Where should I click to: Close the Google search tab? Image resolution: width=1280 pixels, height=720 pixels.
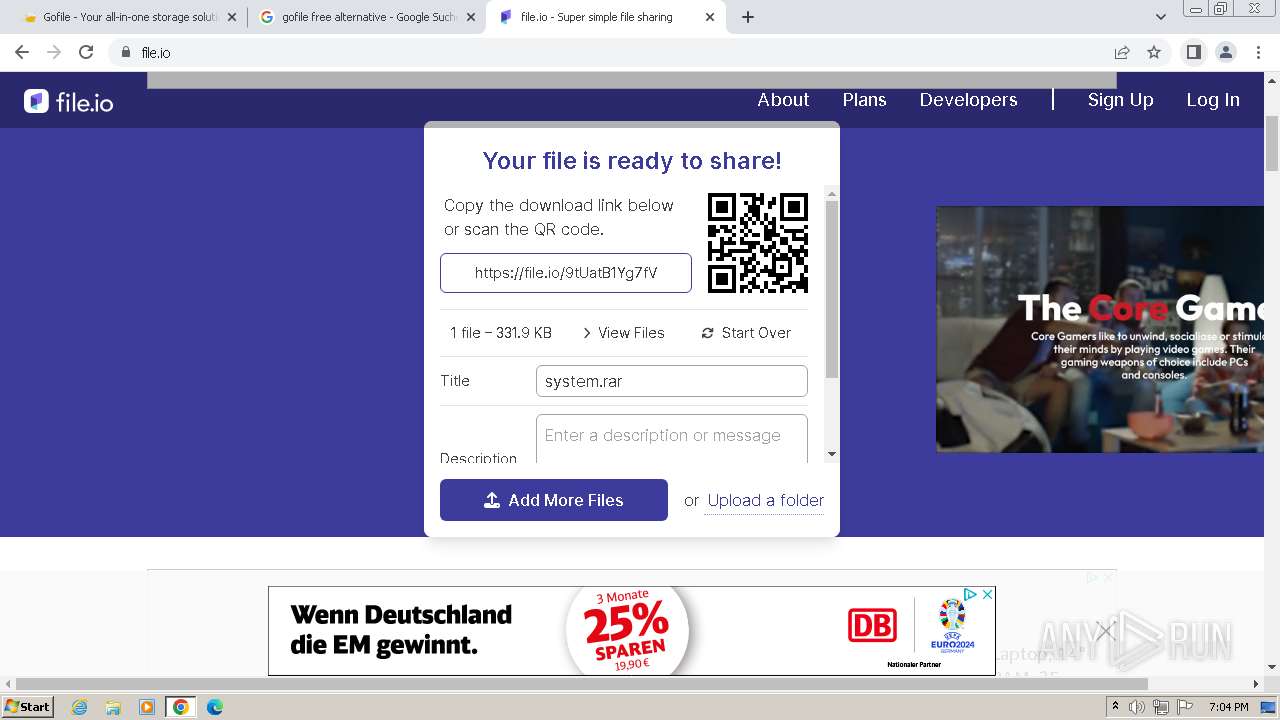471,17
